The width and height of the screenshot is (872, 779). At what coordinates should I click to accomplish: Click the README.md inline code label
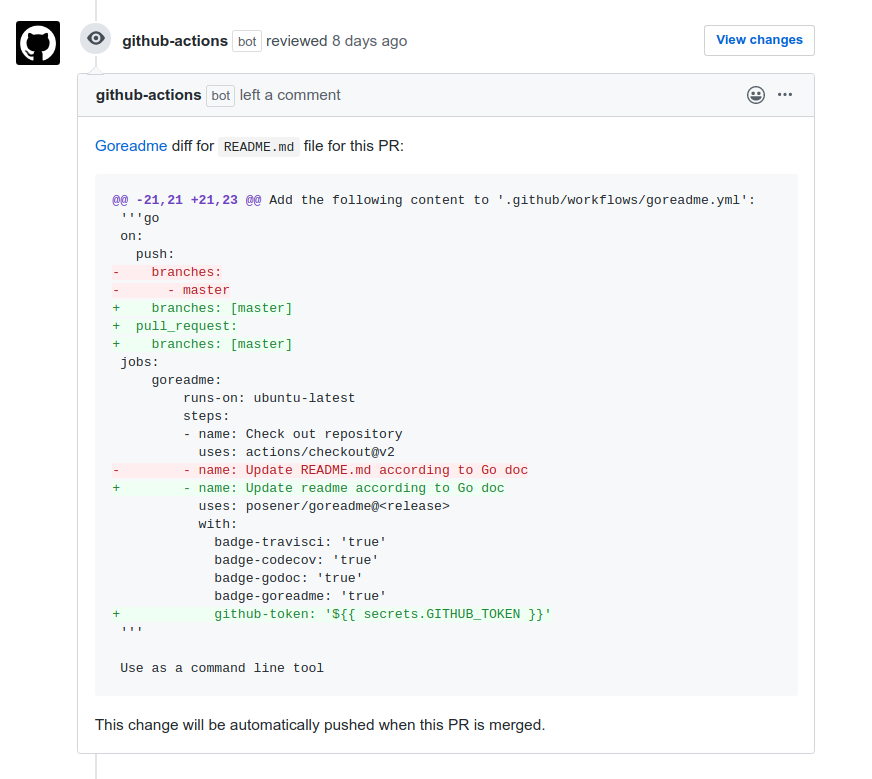coord(258,146)
